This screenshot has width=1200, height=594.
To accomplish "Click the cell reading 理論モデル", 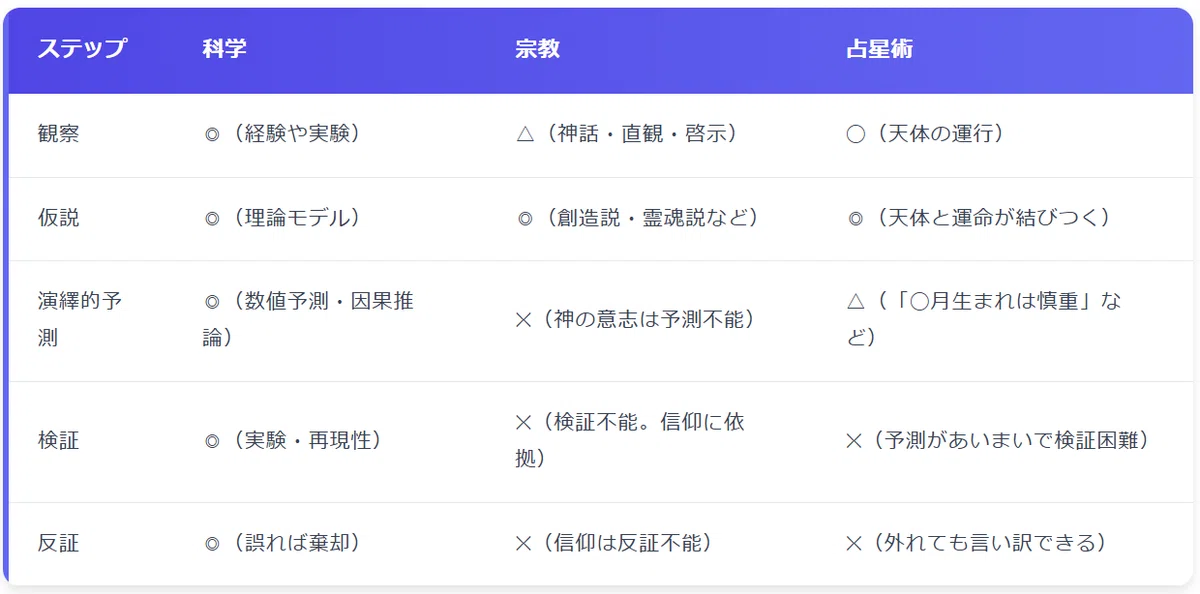I will click(281, 218).
